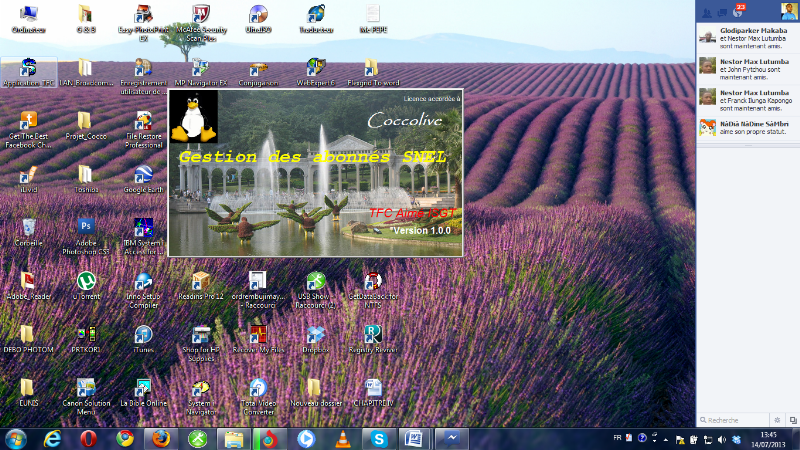Viewport: 800px width, 450px height.
Task: Open the Corbeille recycle bin
Action: click(28, 227)
